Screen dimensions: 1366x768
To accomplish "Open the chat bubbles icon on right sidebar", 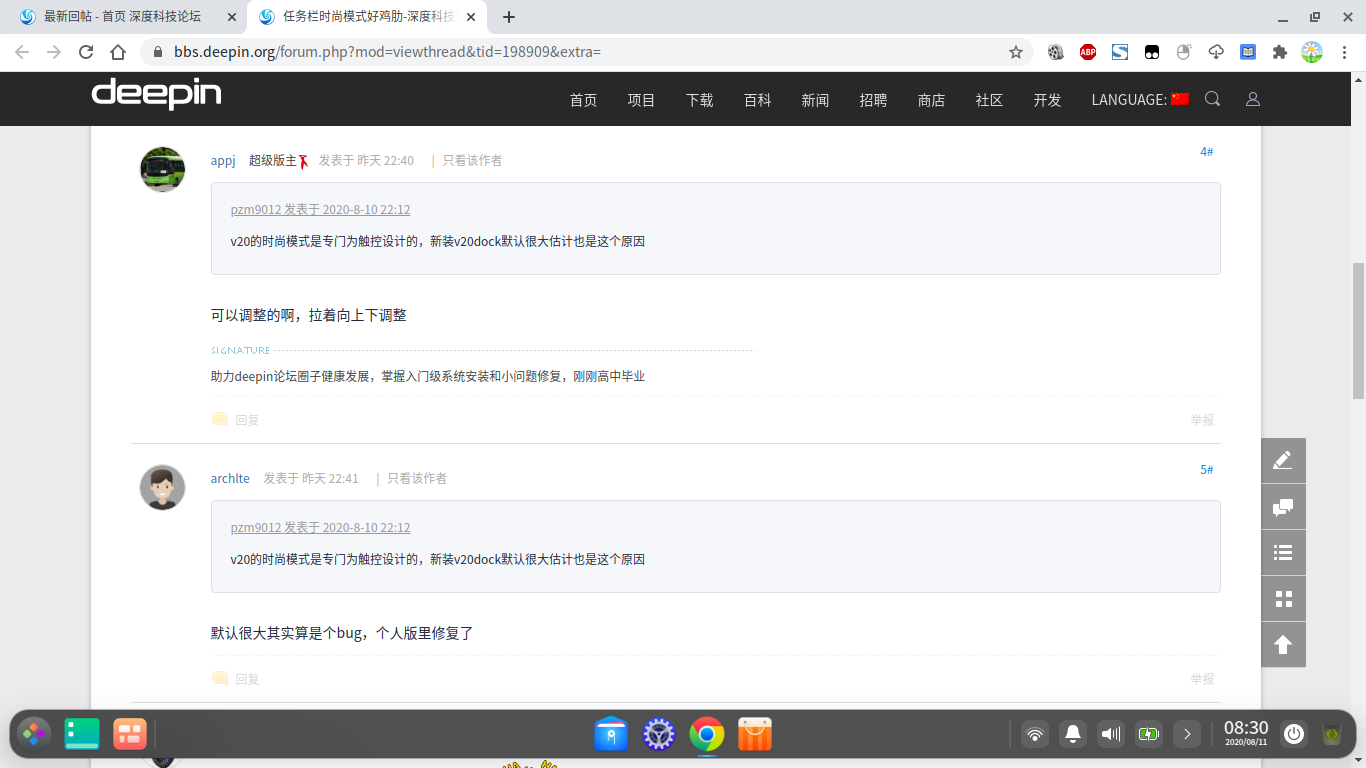I will (x=1283, y=507).
